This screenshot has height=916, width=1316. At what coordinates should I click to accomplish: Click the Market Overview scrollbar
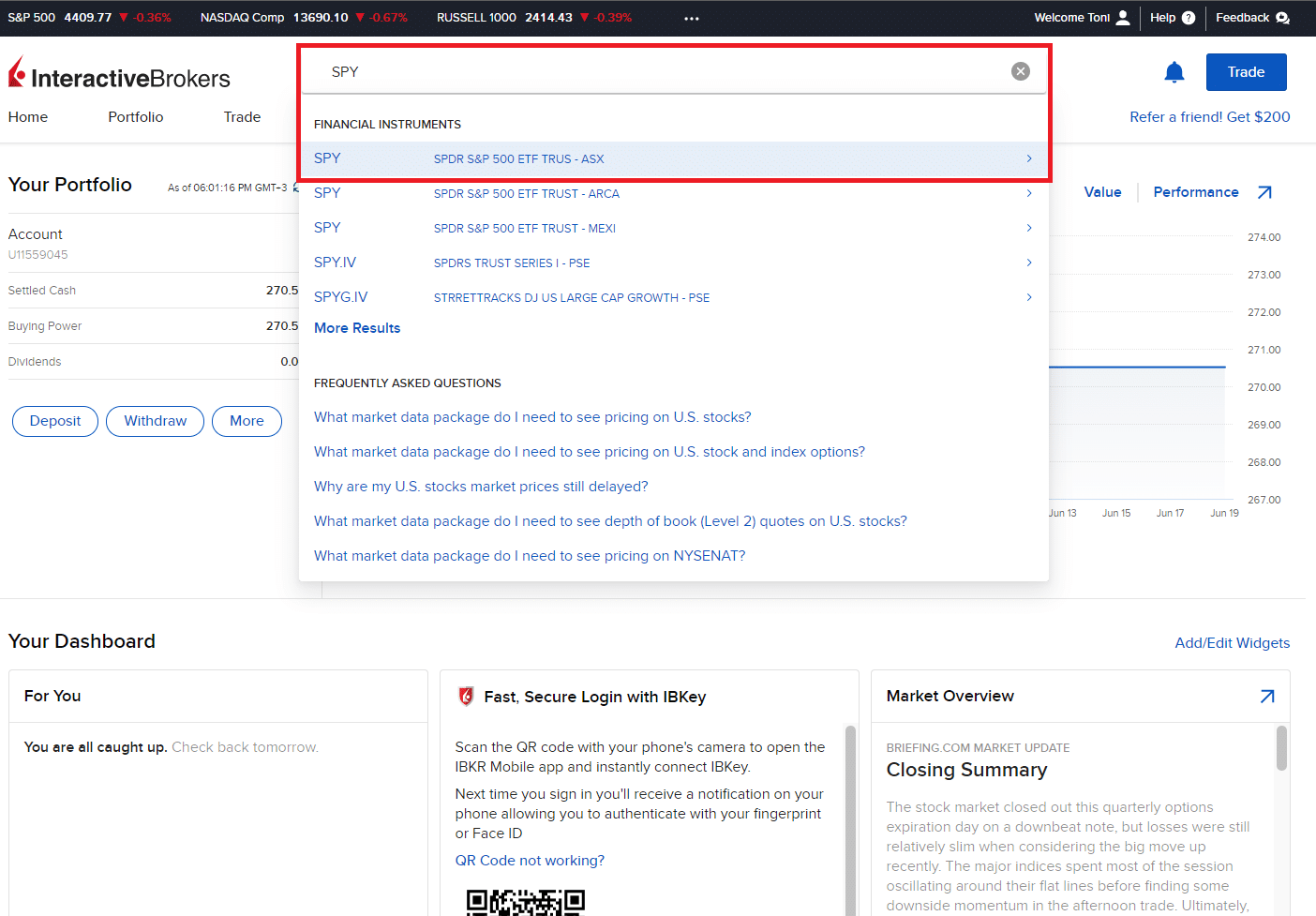(1281, 748)
